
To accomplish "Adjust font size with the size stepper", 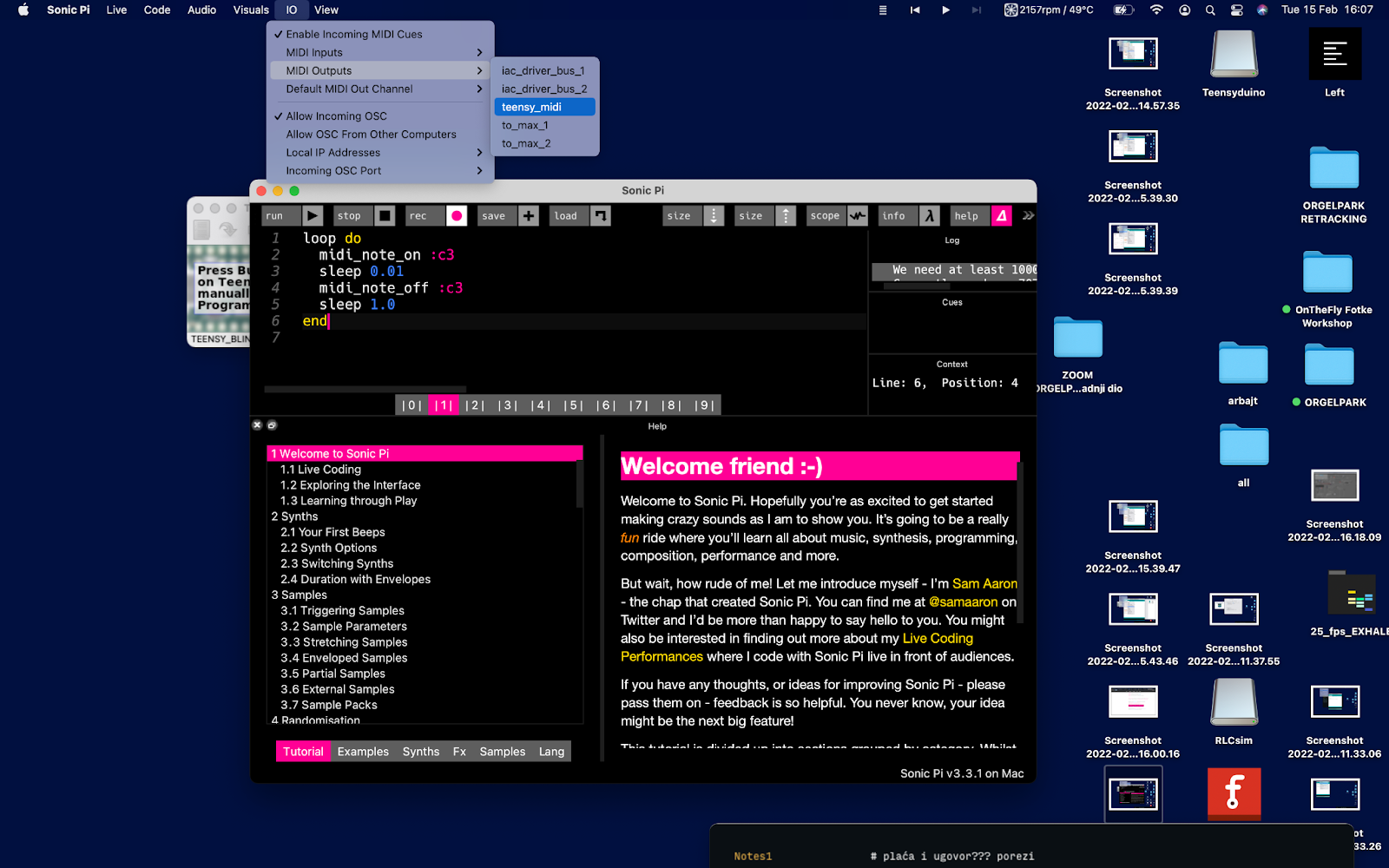I will coord(714,215).
